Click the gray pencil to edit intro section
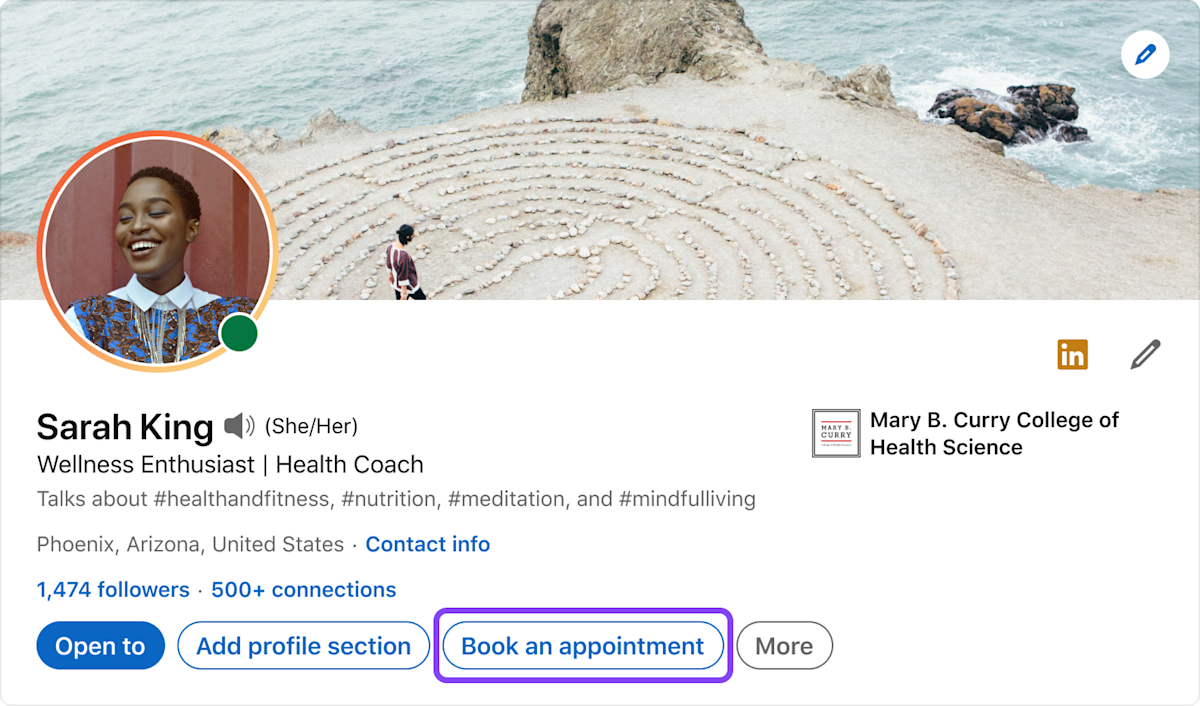 (x=1146, y=353)
